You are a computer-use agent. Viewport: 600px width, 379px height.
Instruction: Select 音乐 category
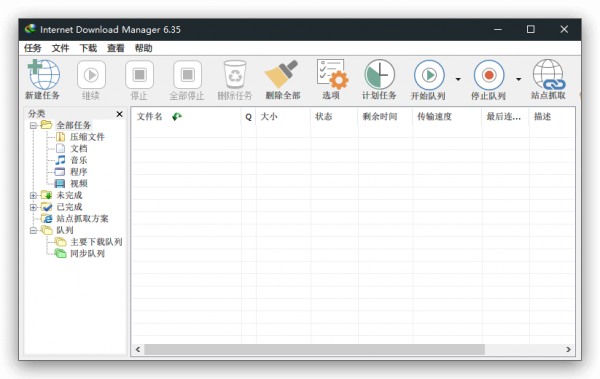(79, 160)
